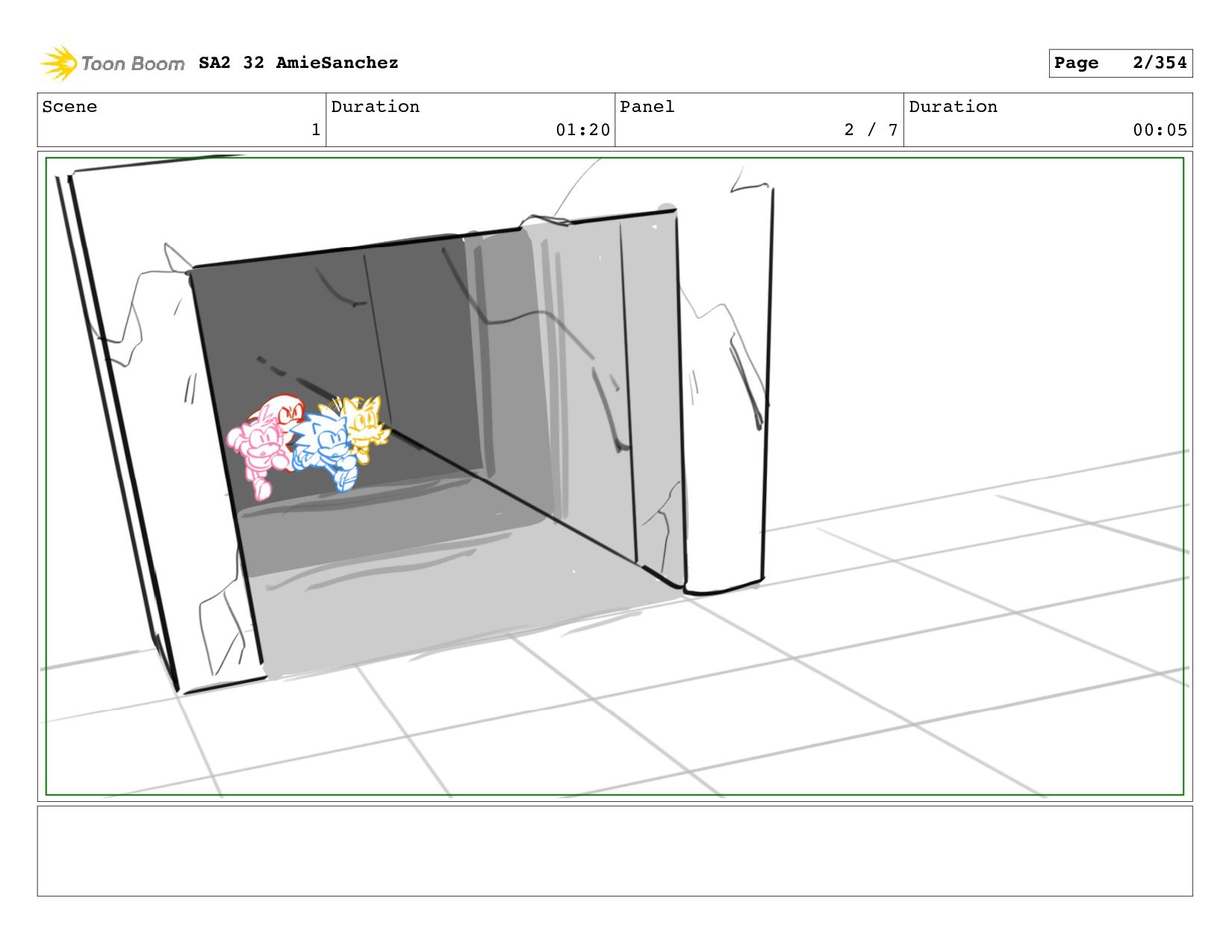
Task: Click the 'Toon Boom' wordmark text
Action: [x=133, y=63]
